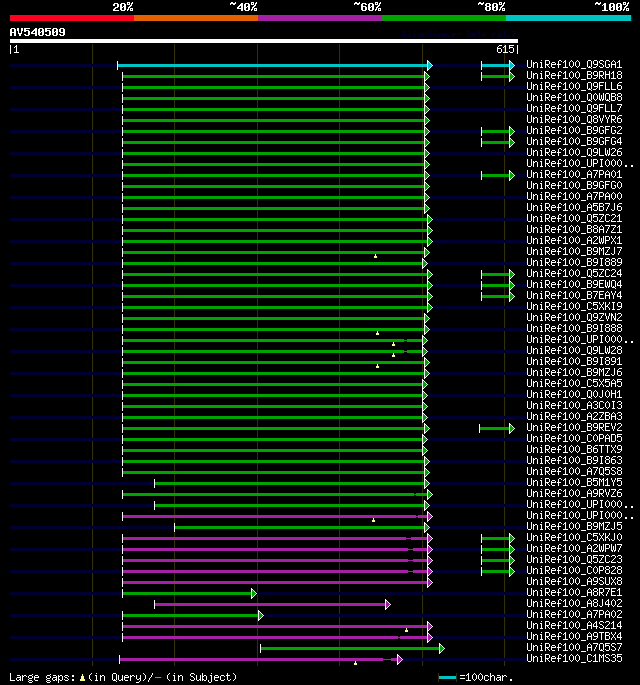Click the orange ~40% identity color segment
640x685 pixels.
pyautogui.click(x=196, y=18)
